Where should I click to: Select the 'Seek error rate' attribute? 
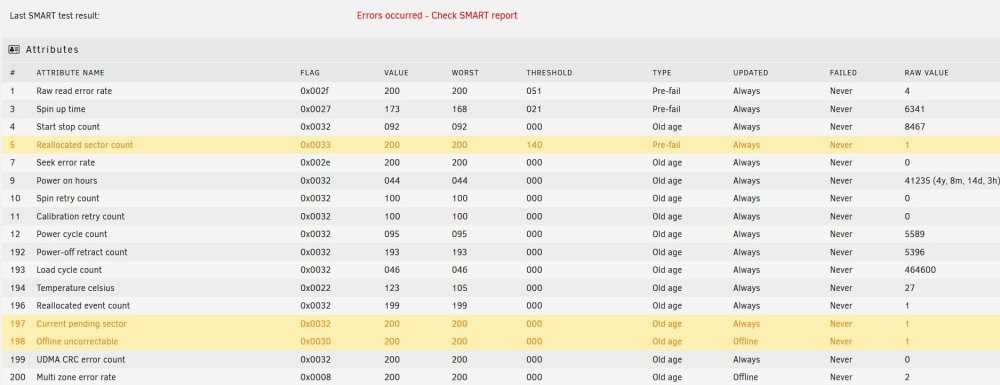66,163
